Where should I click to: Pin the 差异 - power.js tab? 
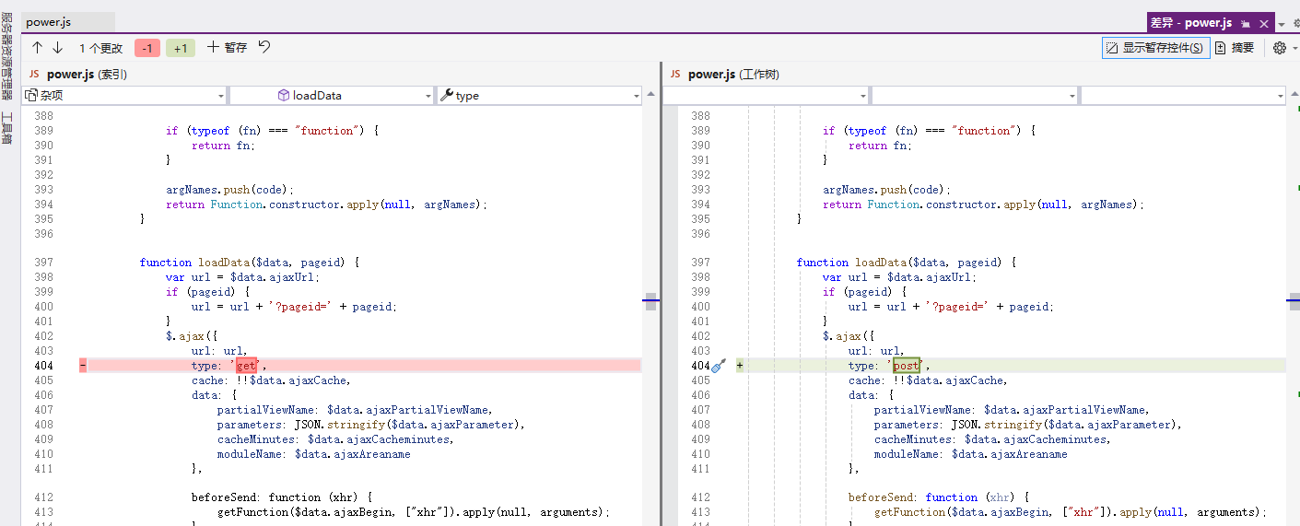pyautogui.click(x=1246, y=23)
